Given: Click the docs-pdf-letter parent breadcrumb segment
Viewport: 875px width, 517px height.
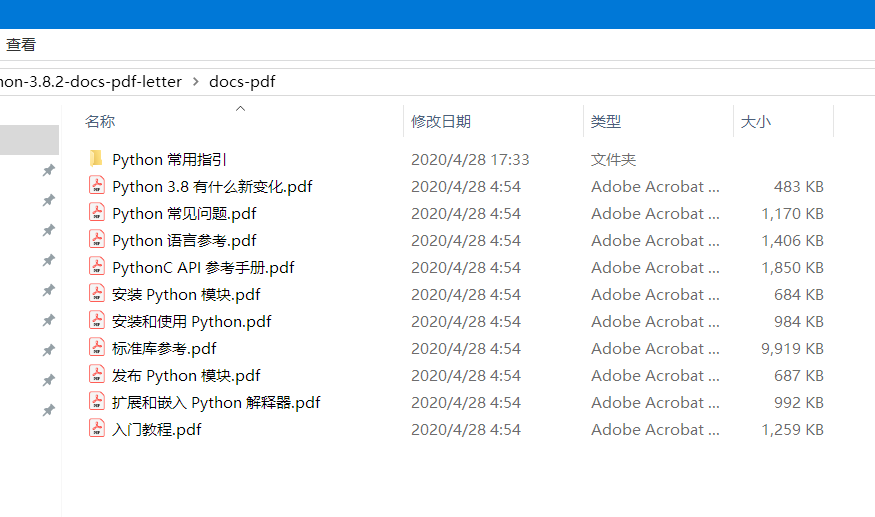Looking at the screenshot, I should 91,82.
